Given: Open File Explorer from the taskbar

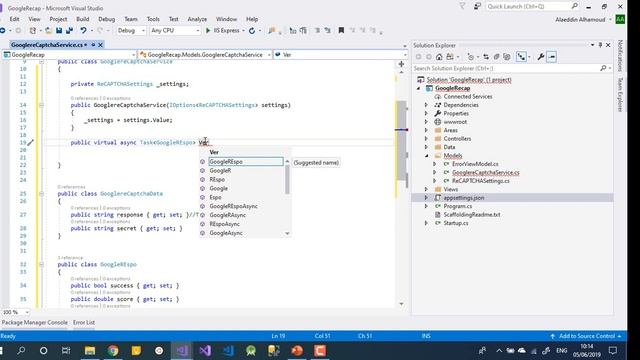Looking at the screenshot, I should point(90,351).
